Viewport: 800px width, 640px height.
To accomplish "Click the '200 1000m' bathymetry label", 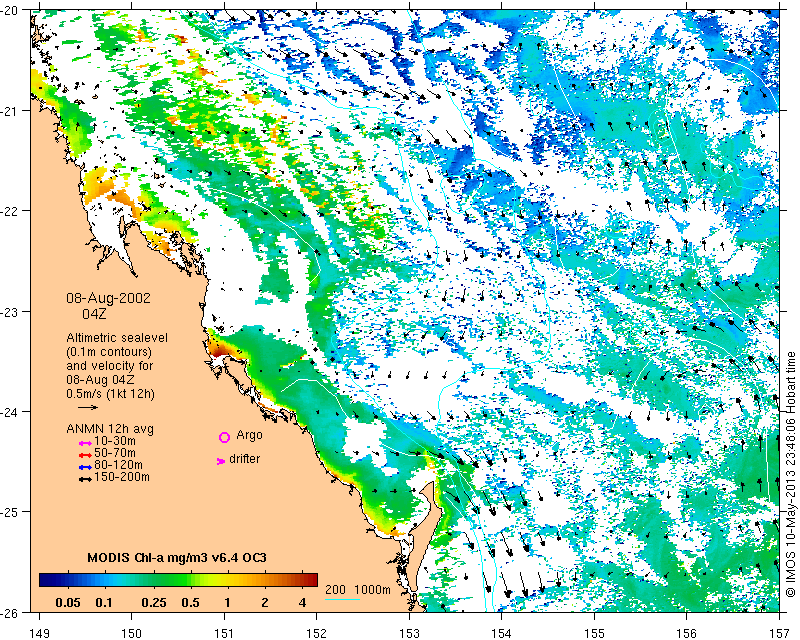I will point(358,590).
